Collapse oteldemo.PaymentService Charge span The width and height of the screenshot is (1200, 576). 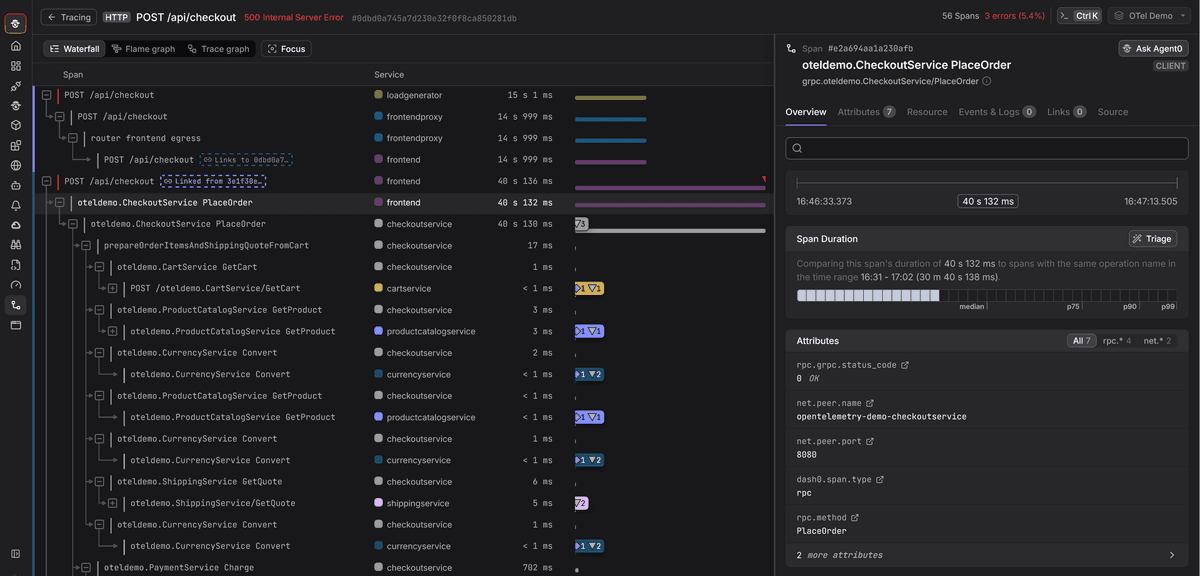pyautogui.click(x=85, y=567)
